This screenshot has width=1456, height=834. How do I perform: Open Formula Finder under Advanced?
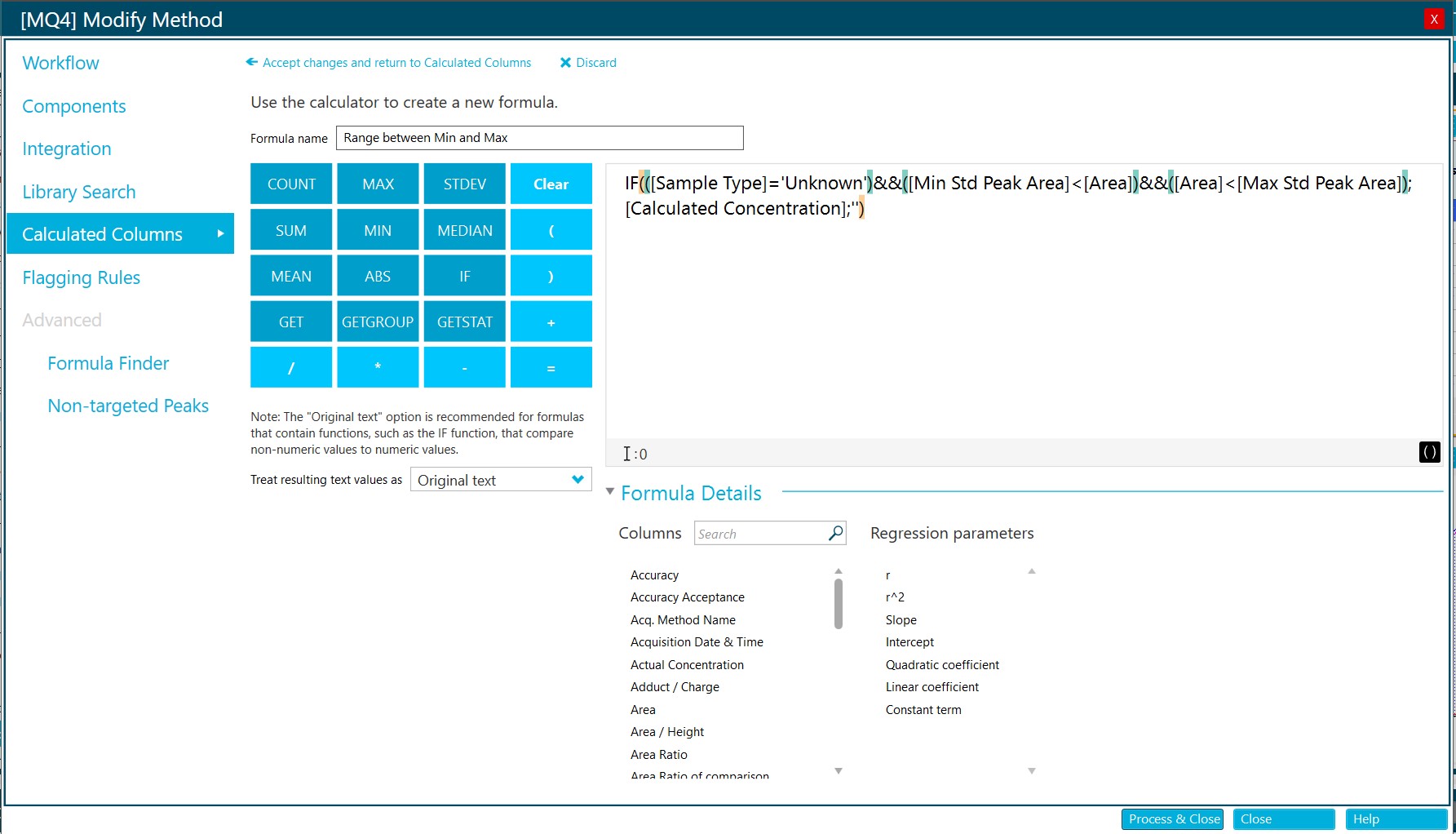[108, 363]
